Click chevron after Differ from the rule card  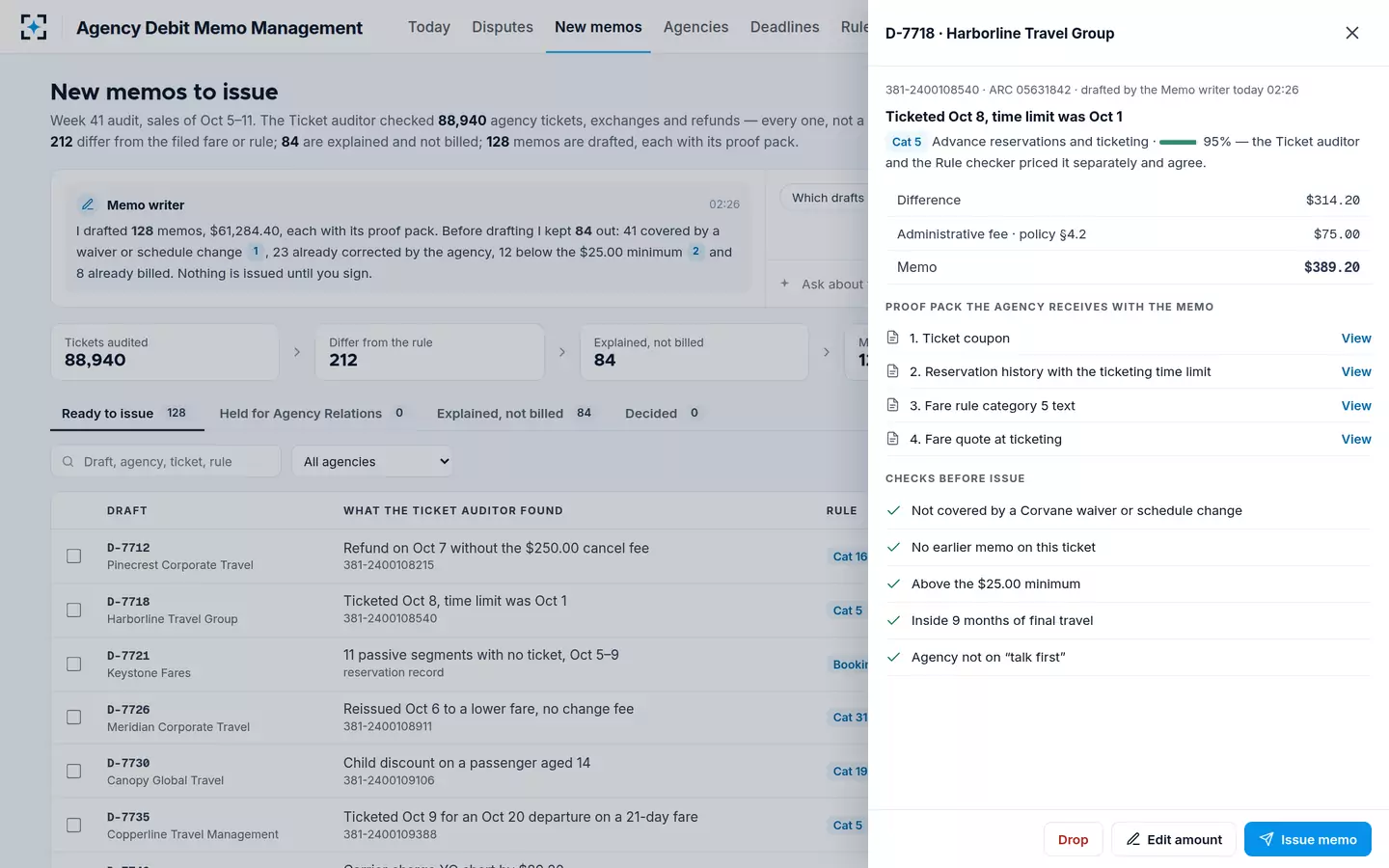(562, 352)
